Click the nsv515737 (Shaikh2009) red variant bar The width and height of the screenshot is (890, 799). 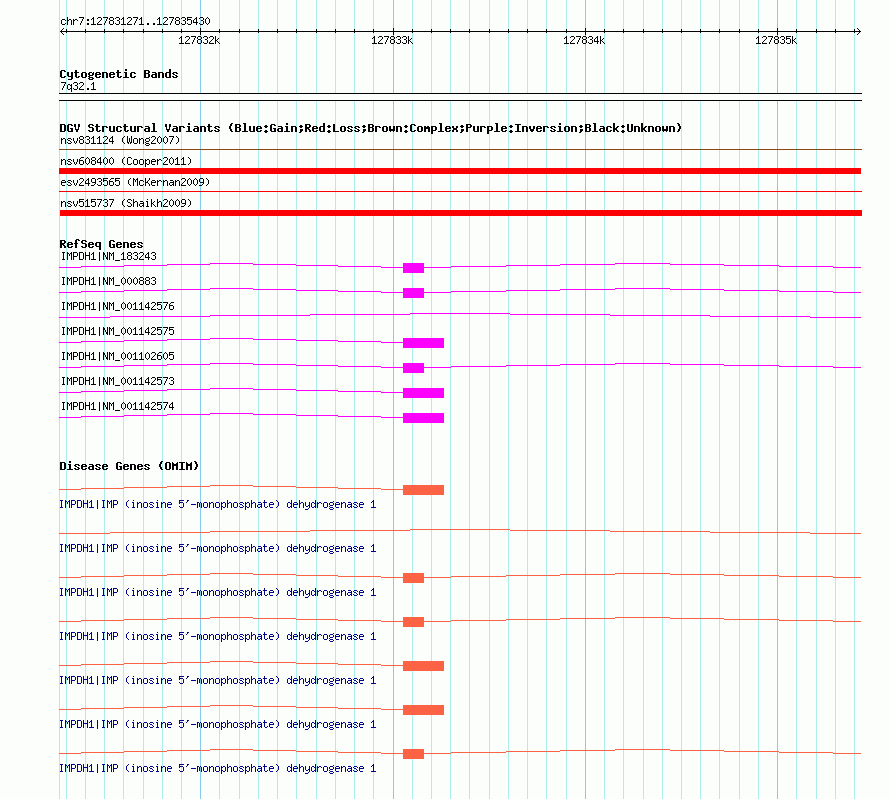coord(460,213)
